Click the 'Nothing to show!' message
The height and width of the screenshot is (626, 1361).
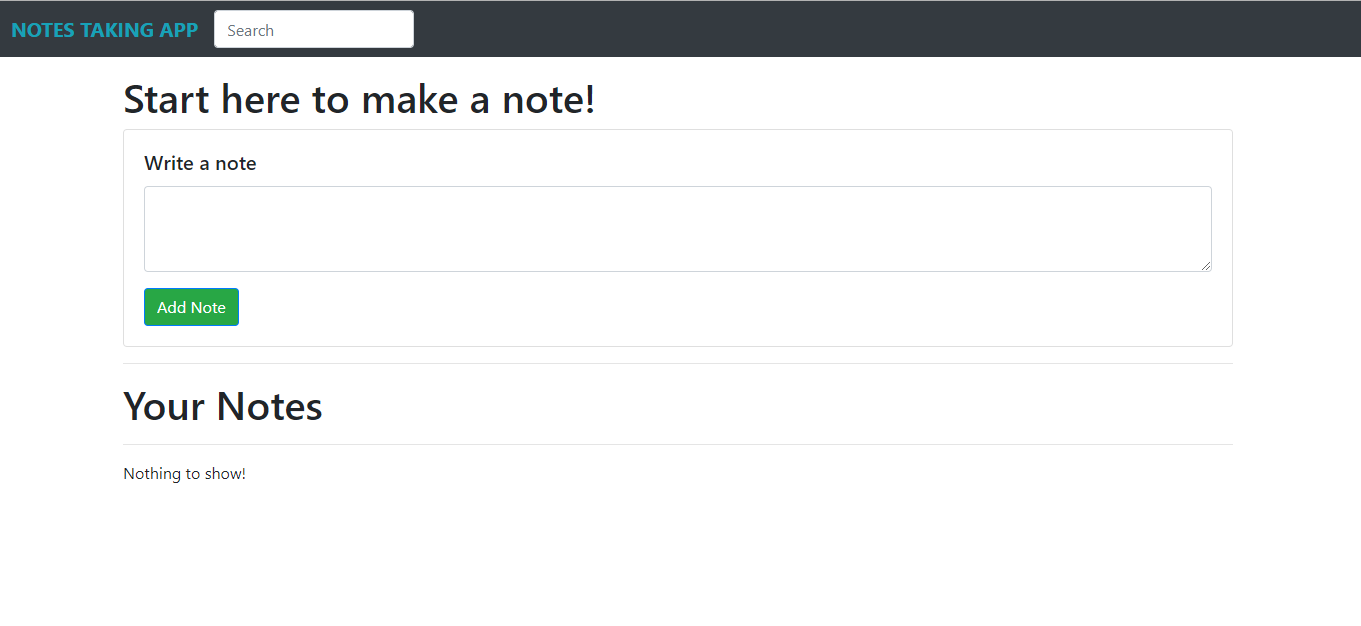tap(184, 474)
